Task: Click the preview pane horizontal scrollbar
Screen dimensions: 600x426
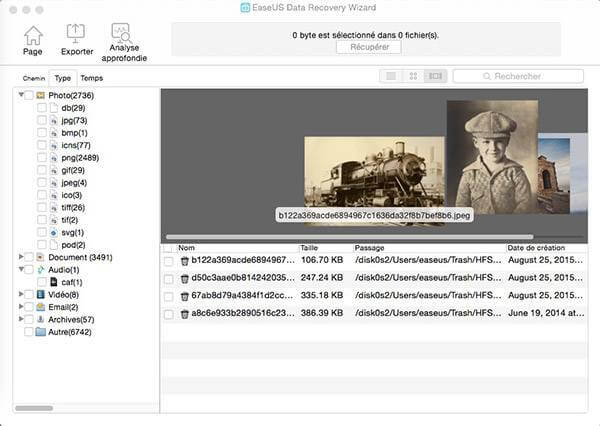Action: [x=349, y=237]
